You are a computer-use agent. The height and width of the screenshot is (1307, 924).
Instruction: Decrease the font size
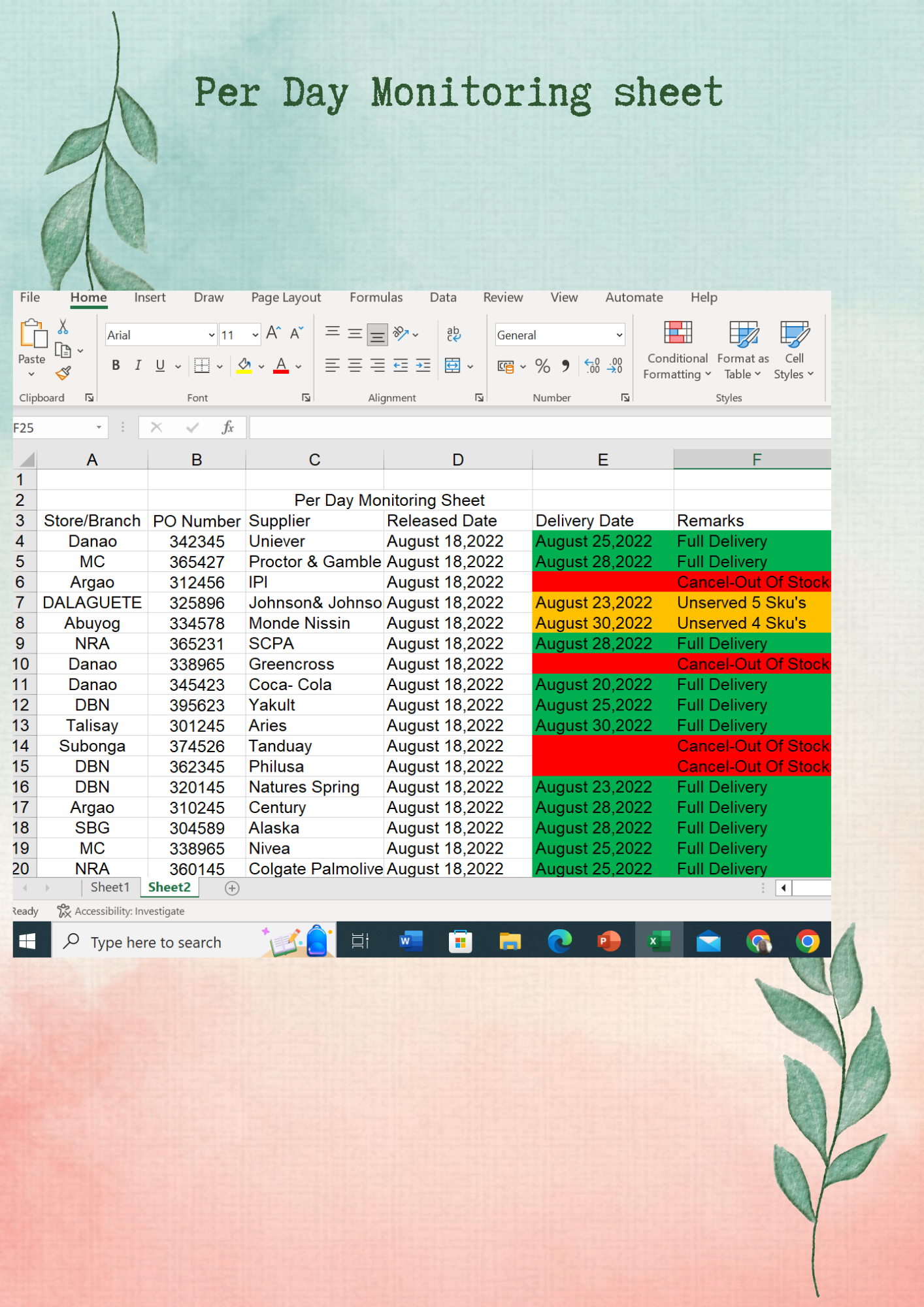297,333
